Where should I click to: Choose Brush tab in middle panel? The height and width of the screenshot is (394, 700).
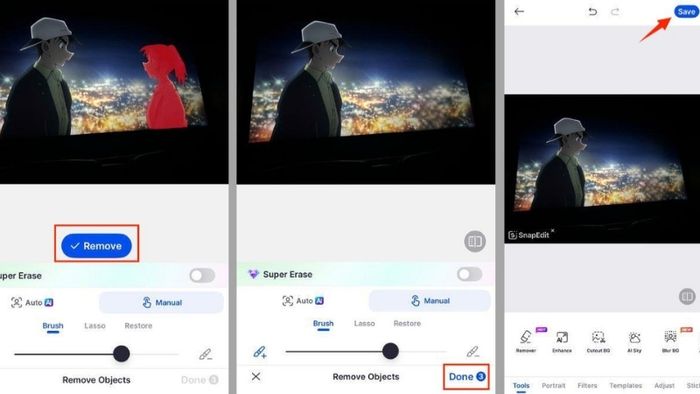tap(323, 323)
